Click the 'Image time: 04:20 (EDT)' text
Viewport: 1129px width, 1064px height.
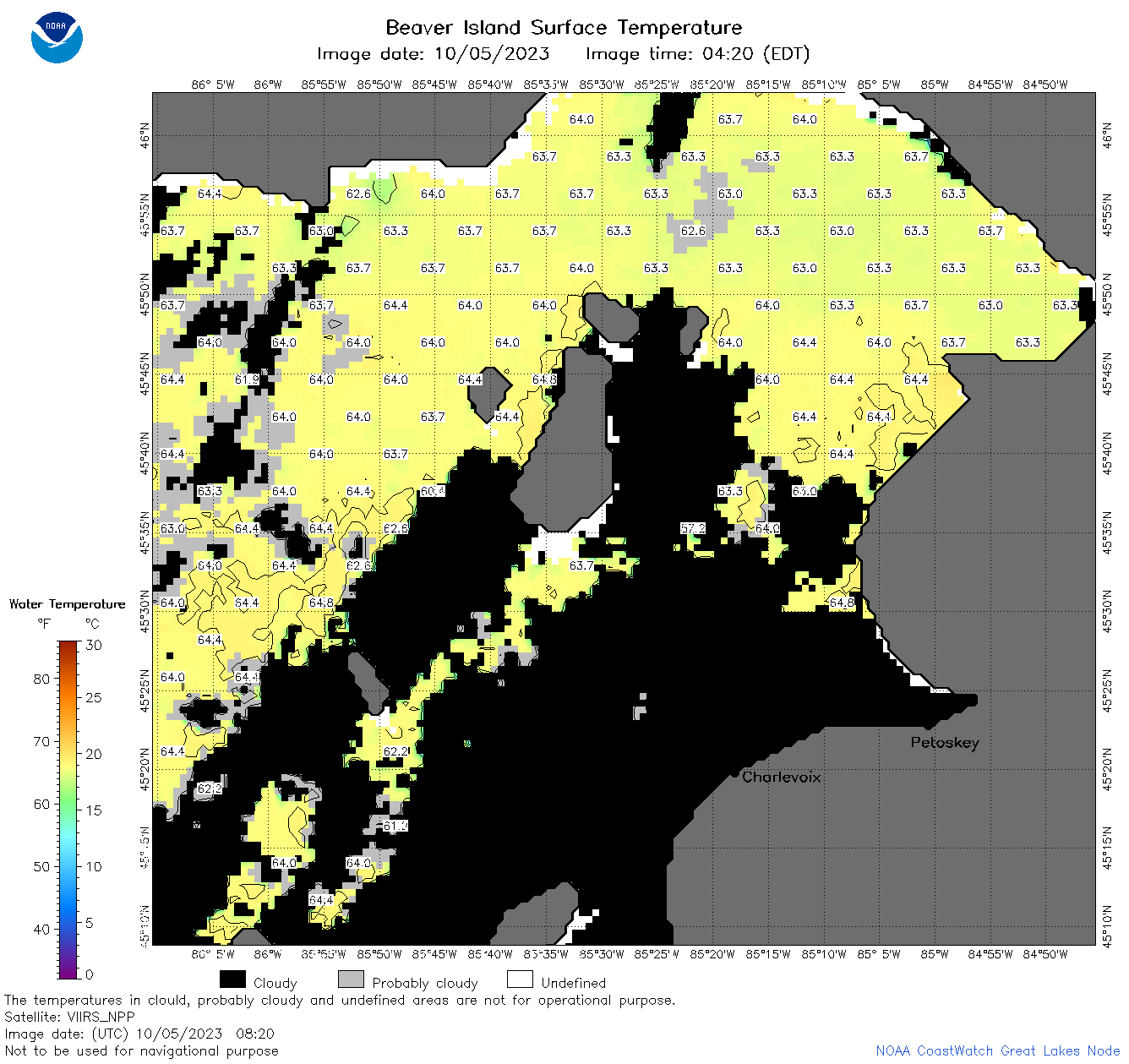point(697,54)
